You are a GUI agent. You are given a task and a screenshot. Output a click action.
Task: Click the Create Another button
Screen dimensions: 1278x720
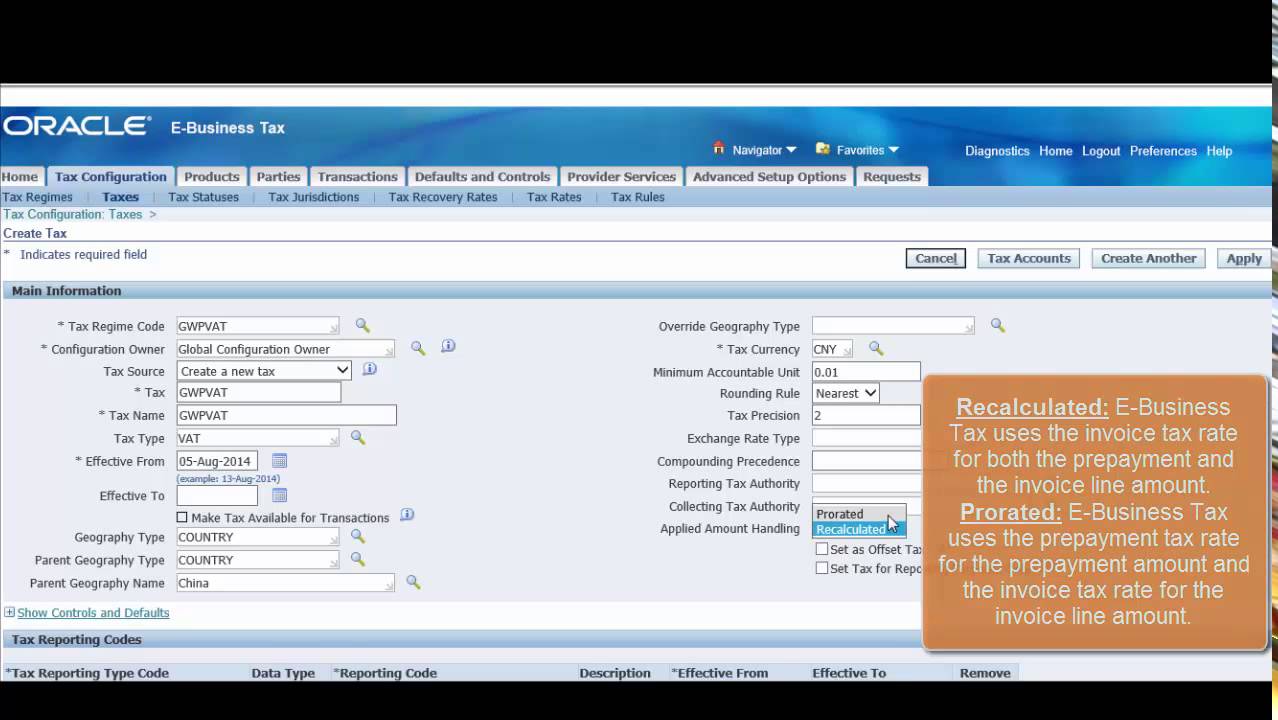click(1148, 258)
